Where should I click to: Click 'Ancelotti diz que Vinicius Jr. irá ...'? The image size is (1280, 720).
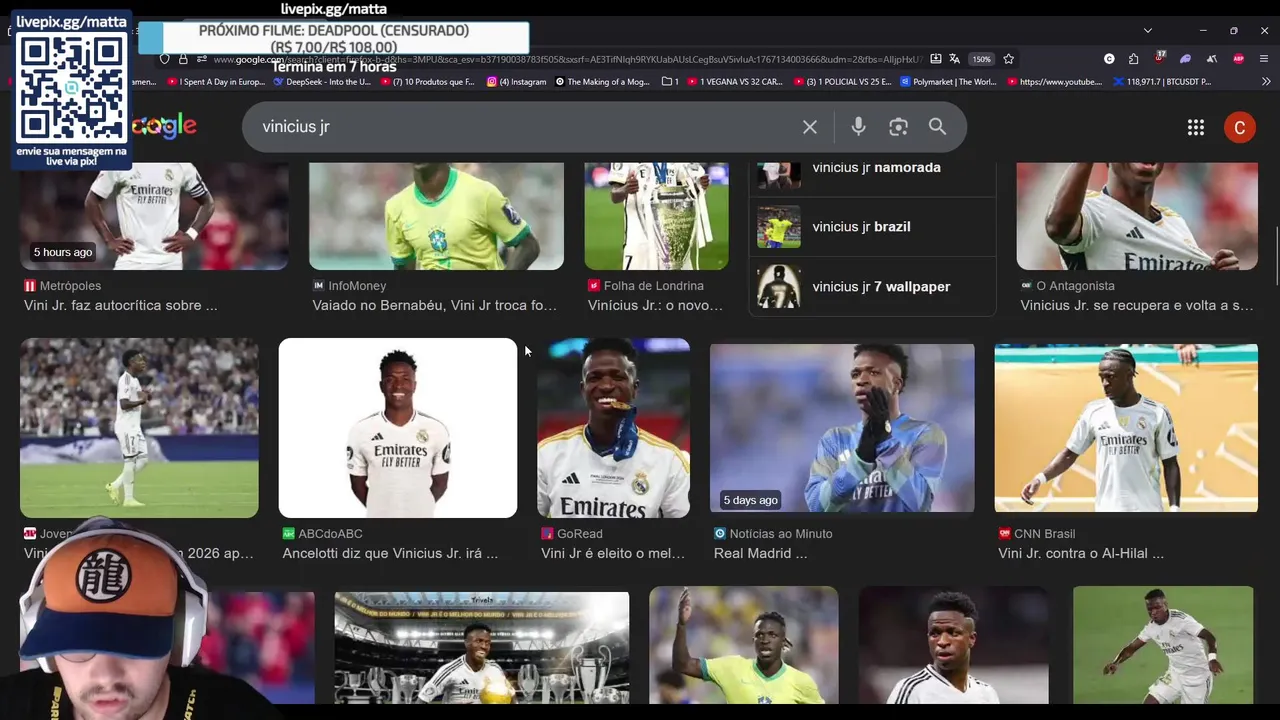(390, 554)
